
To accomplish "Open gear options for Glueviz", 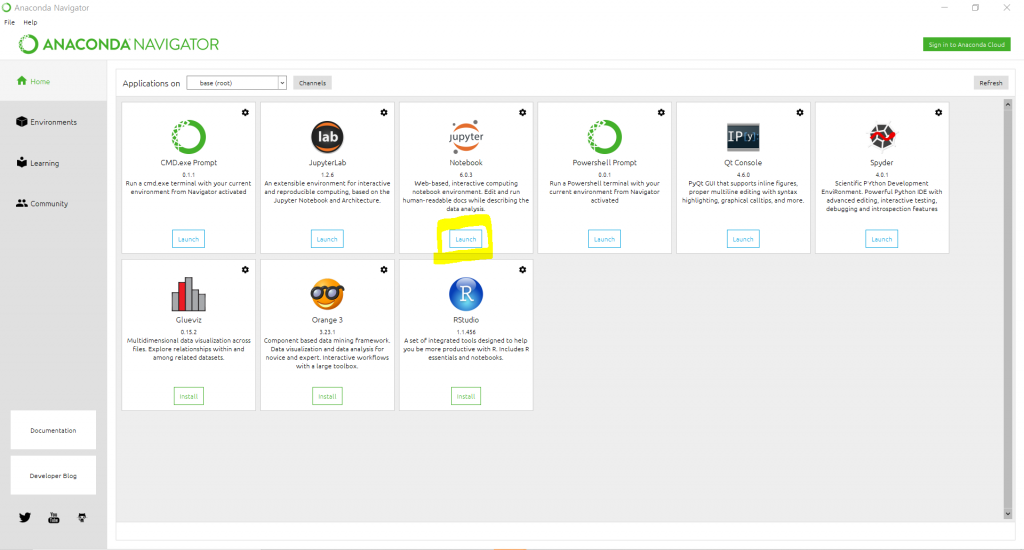I will (x=245, y=270).
